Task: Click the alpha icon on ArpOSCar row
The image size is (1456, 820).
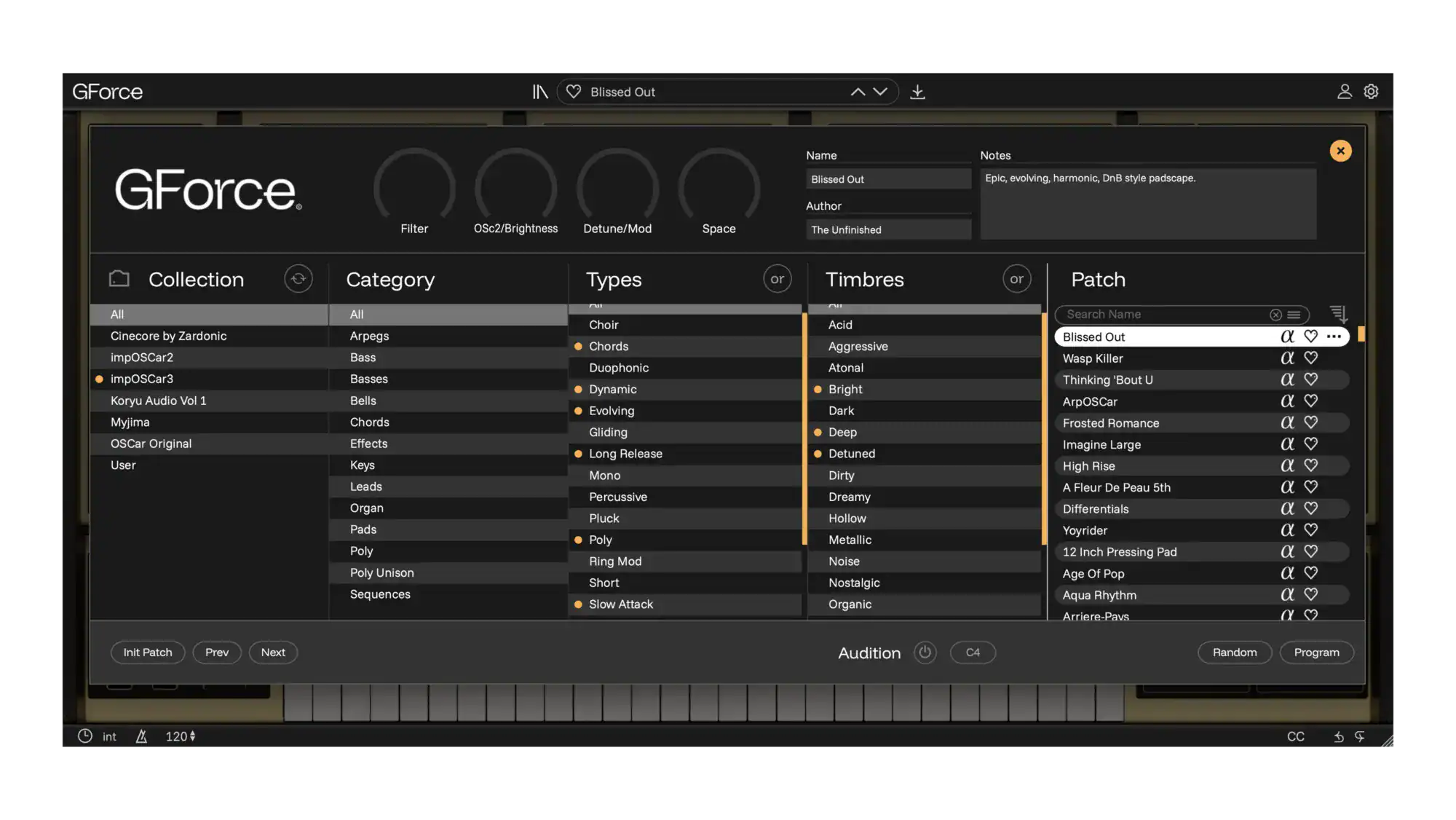Action: (x=1287, y=401)
